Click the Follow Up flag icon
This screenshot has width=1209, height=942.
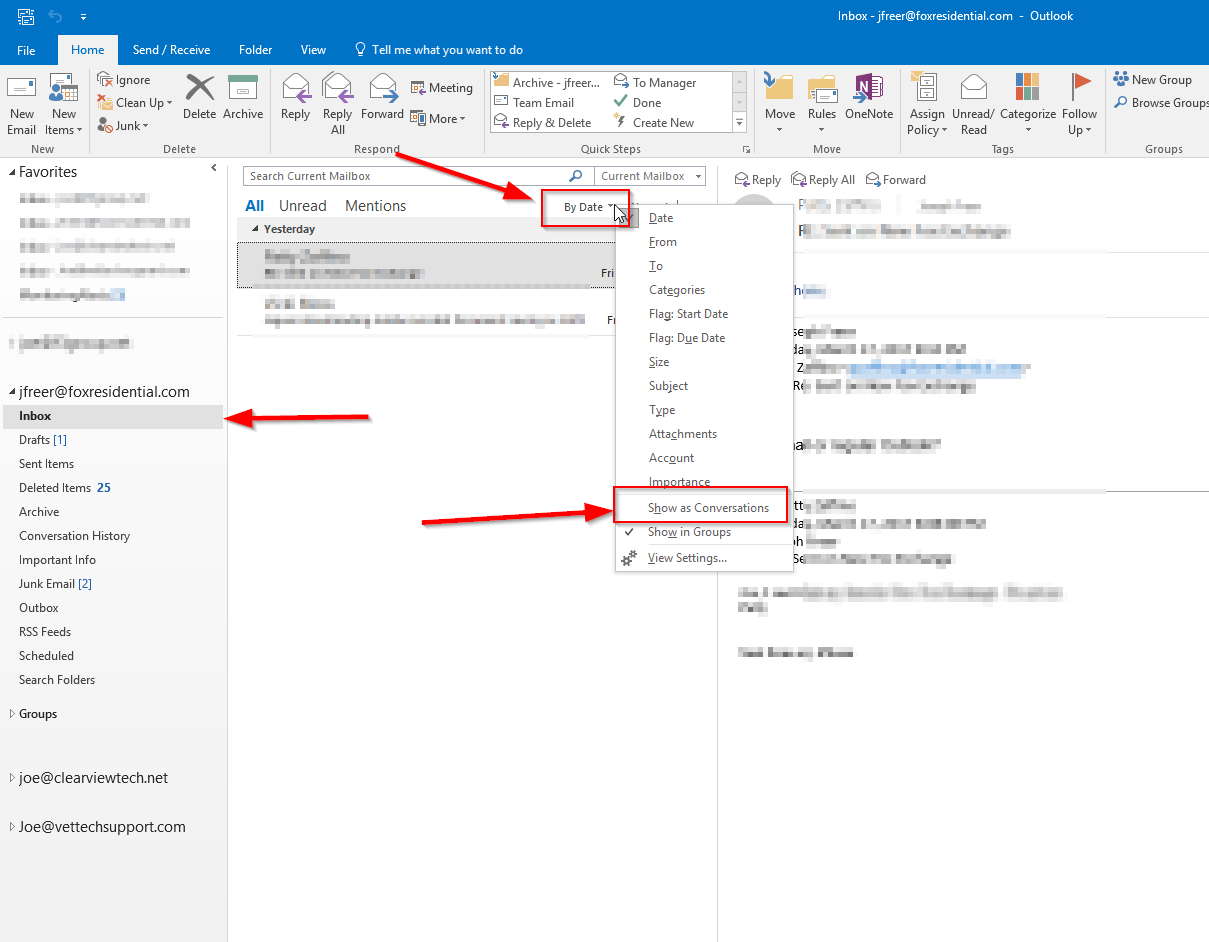tap(1079, 103)
